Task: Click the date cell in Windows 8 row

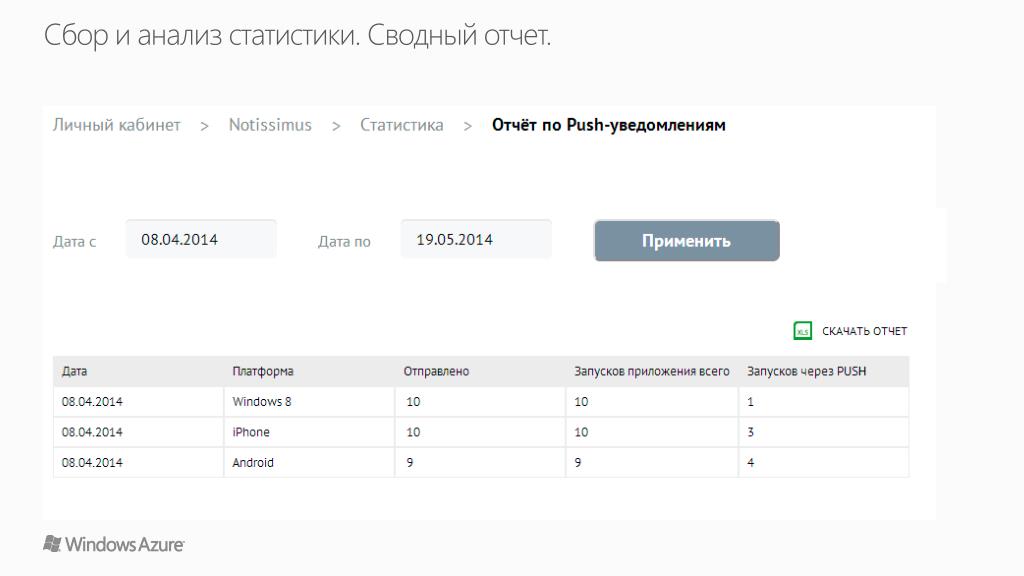Action: coord(138,402)
